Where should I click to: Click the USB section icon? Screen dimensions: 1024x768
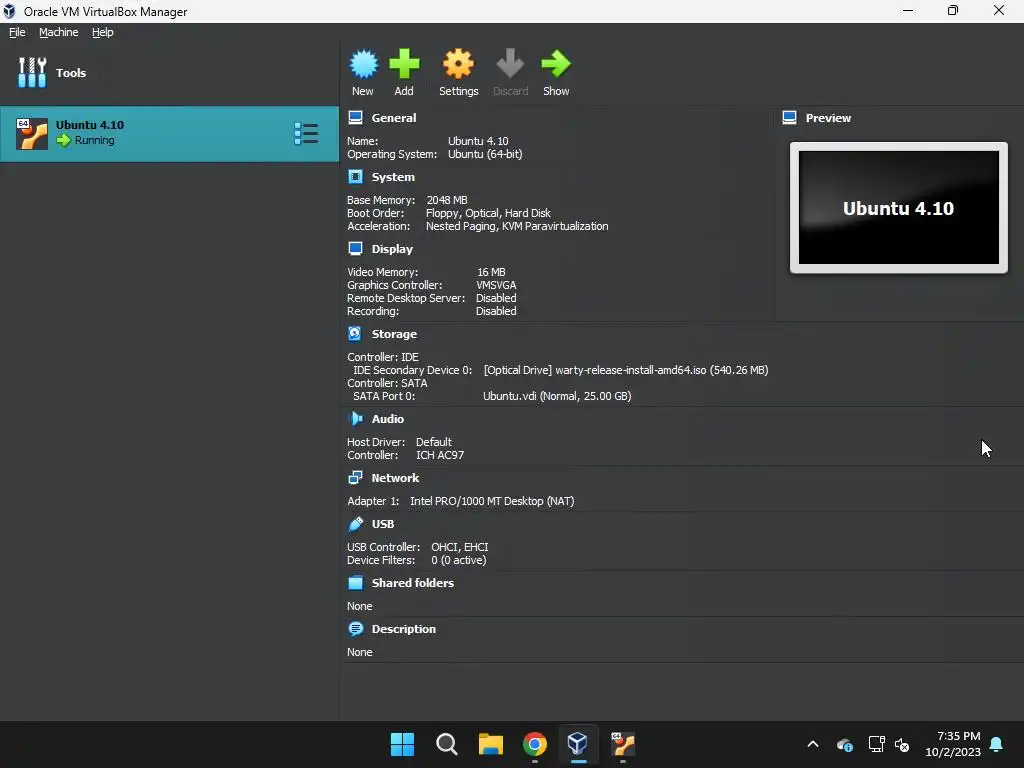point(355,524)
